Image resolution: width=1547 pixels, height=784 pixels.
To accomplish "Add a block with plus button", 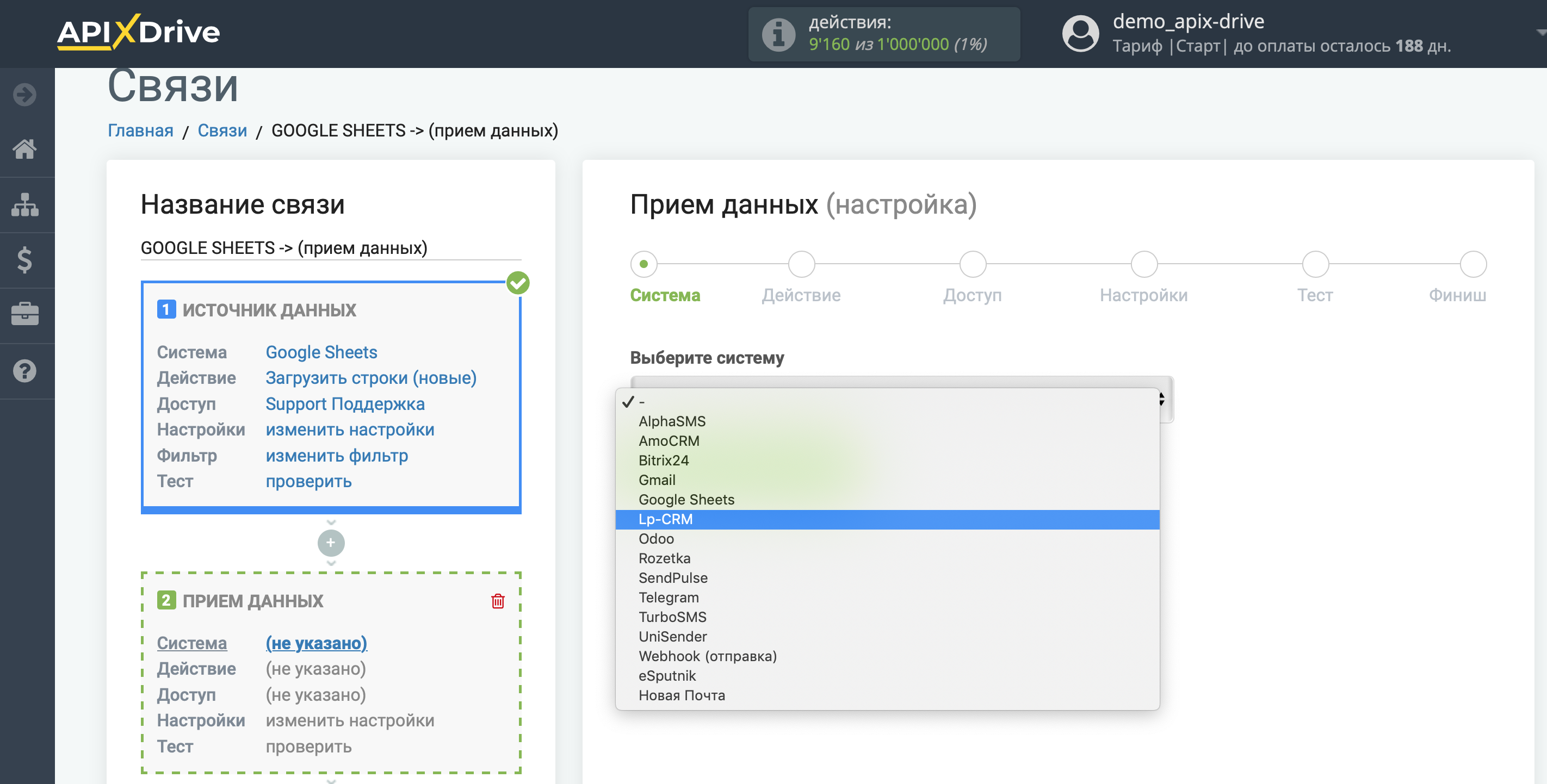I will click(331, 543).
